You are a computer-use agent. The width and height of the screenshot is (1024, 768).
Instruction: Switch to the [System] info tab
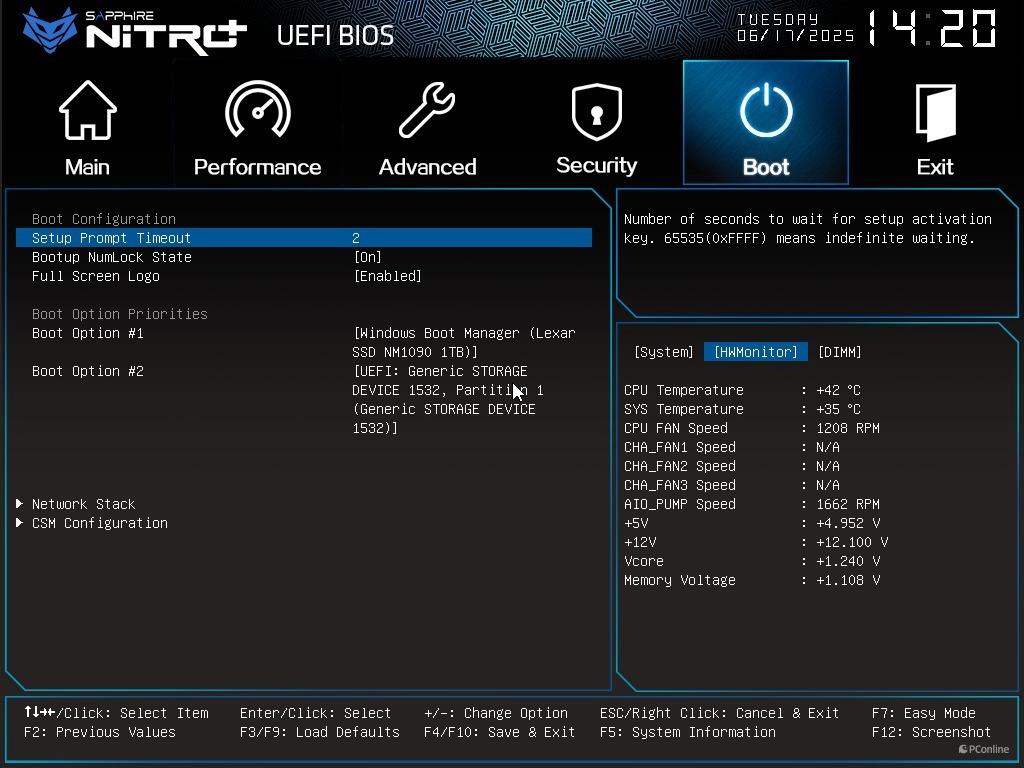click(x=664, y=352)
